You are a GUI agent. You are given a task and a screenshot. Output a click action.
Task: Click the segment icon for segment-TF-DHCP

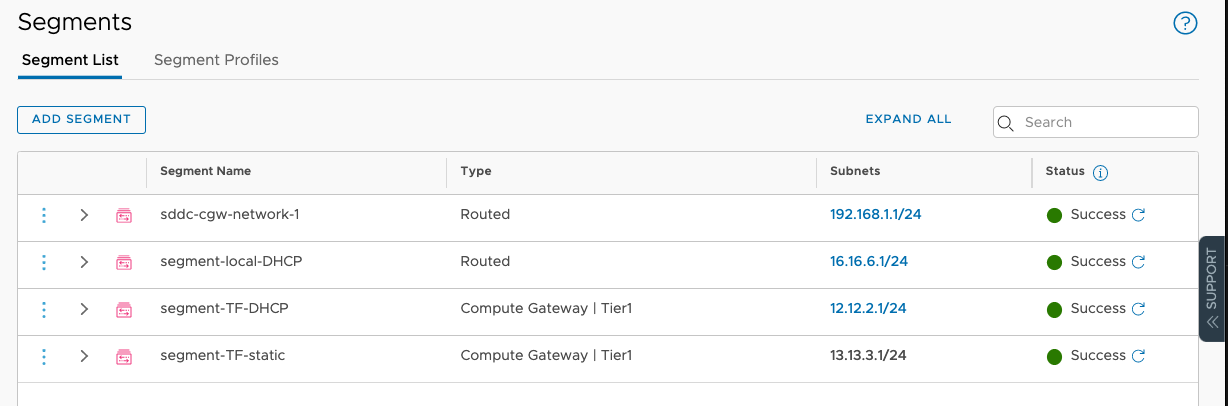[x=124, y=309]
